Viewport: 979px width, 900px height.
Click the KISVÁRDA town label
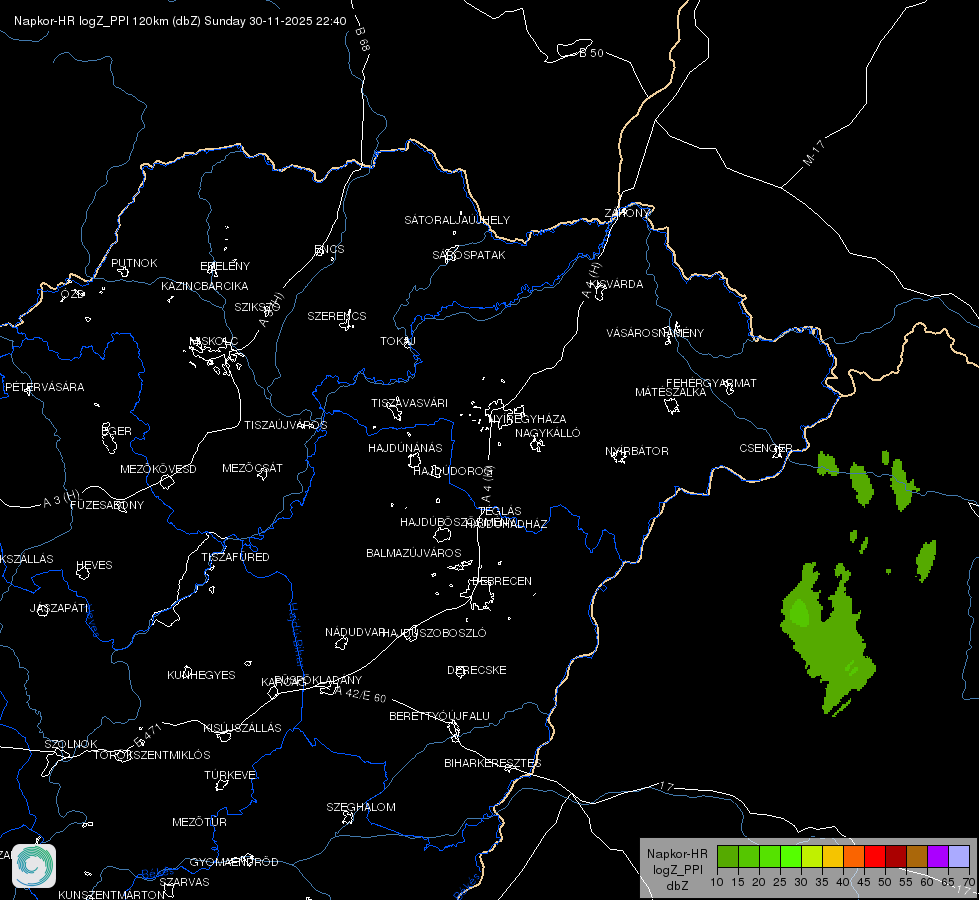click(x=616, y=284)
